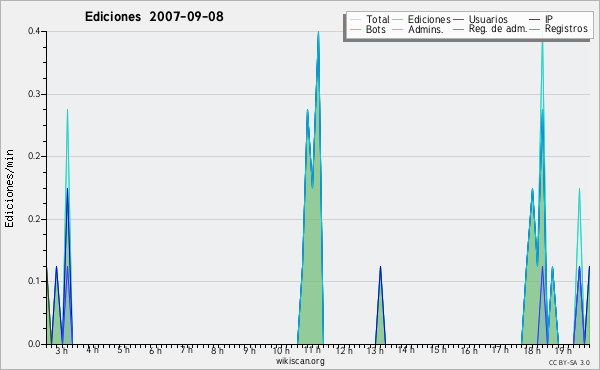Click the '13 h' x-axis label
The image size is (600, 370).
click(375, 350)
